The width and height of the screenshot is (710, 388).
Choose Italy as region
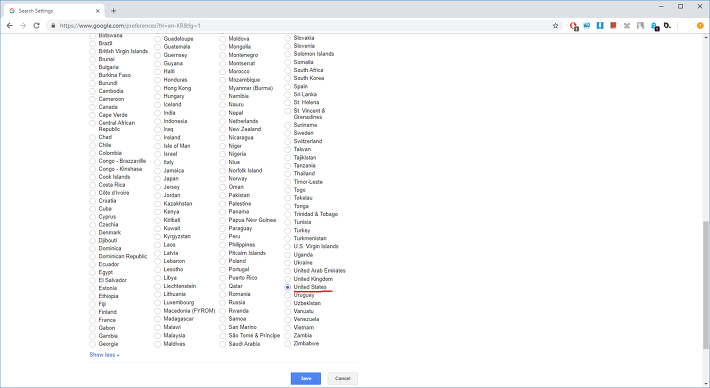tap(158, 162)
